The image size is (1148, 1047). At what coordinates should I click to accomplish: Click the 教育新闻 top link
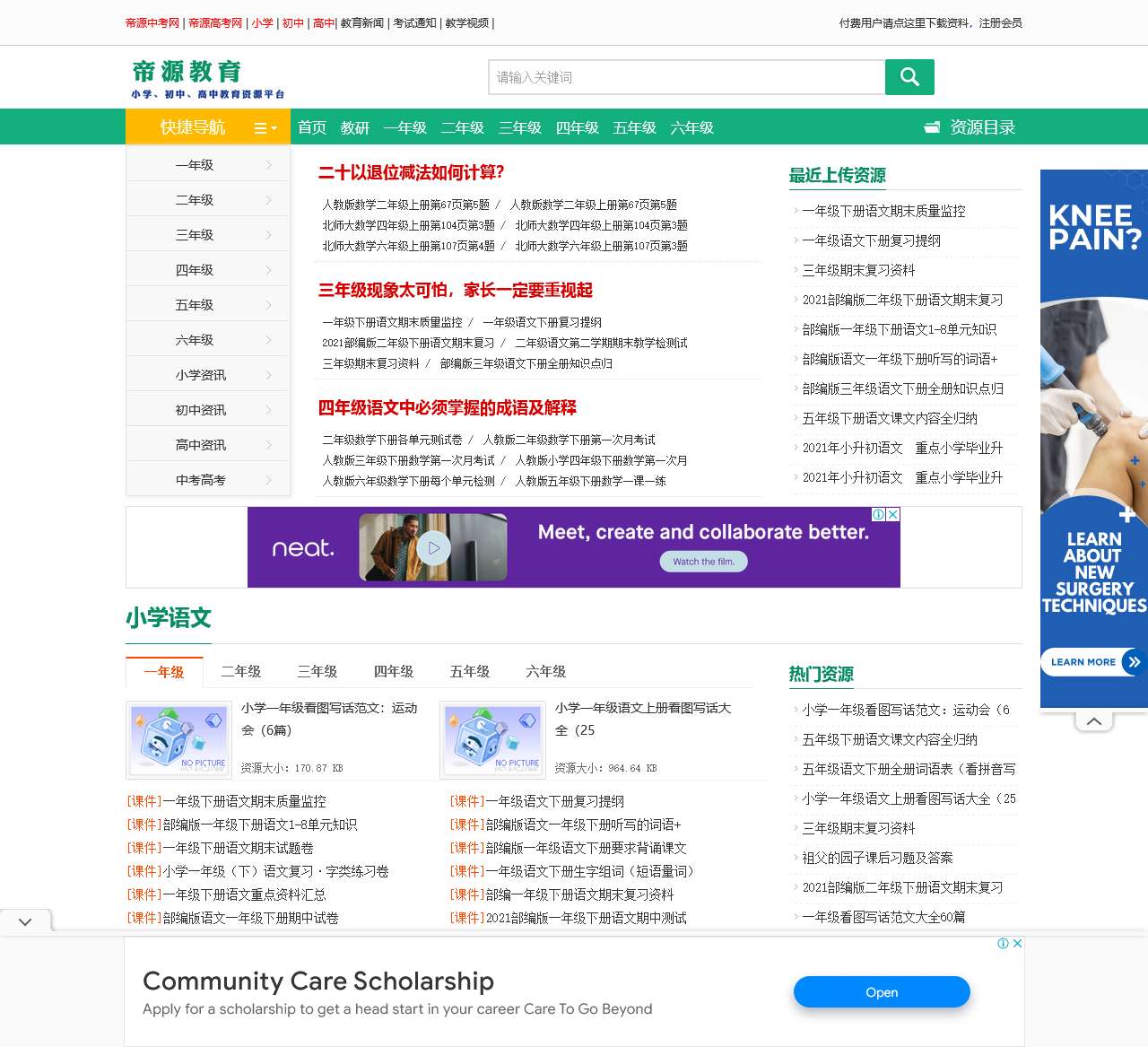(x=362, y=23)
